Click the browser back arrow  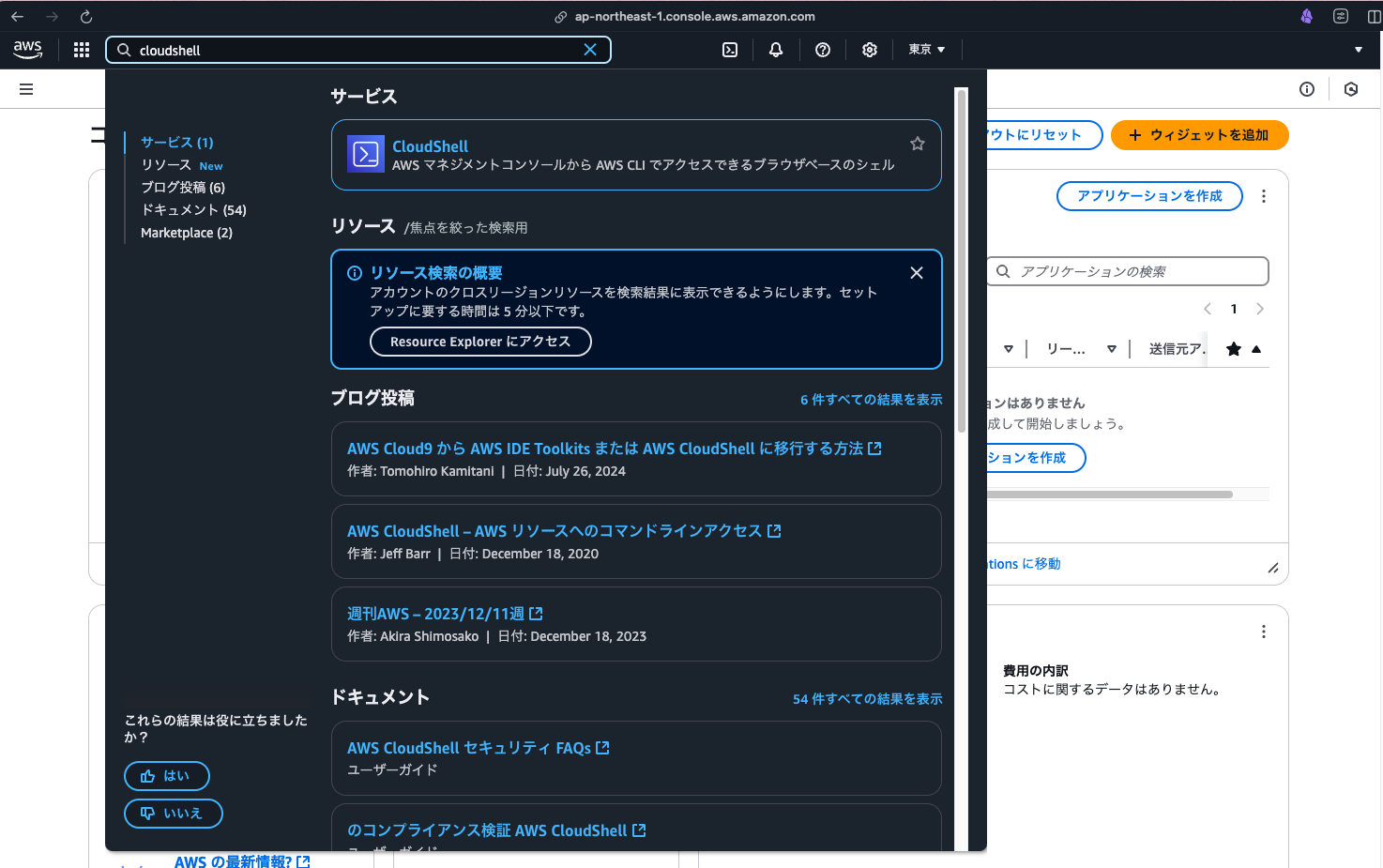click(17, 17)
